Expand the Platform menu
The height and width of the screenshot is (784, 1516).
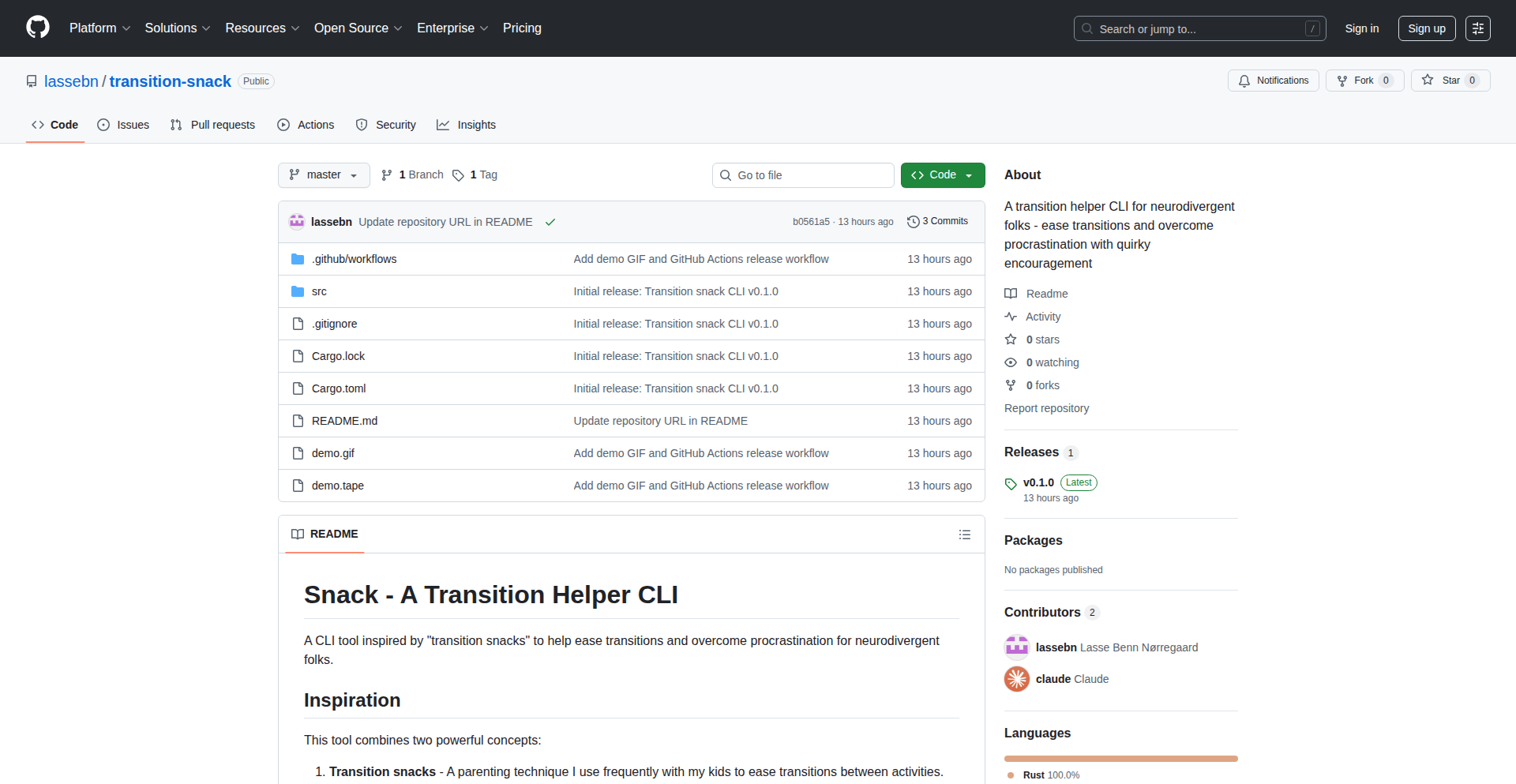pyautogui.click(x=99, y=28)
